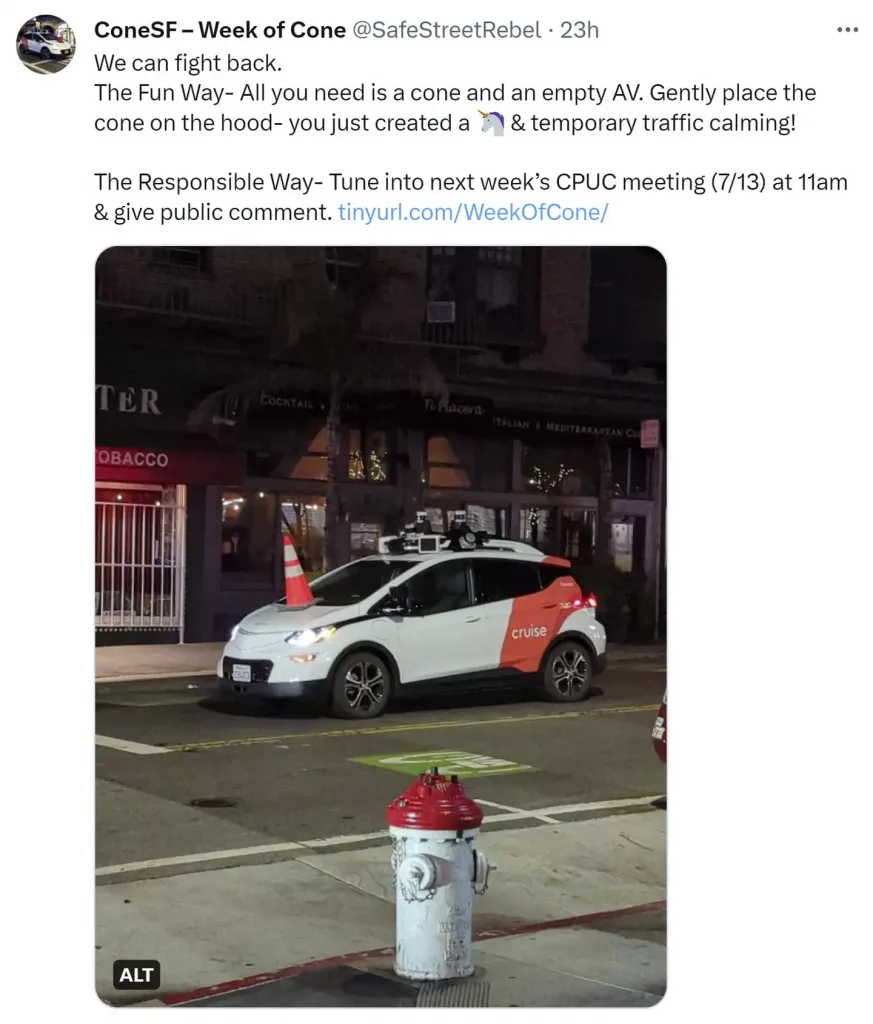Click the cruise logo on the car door
873x1024 pixels.
[x=529, y=632]
